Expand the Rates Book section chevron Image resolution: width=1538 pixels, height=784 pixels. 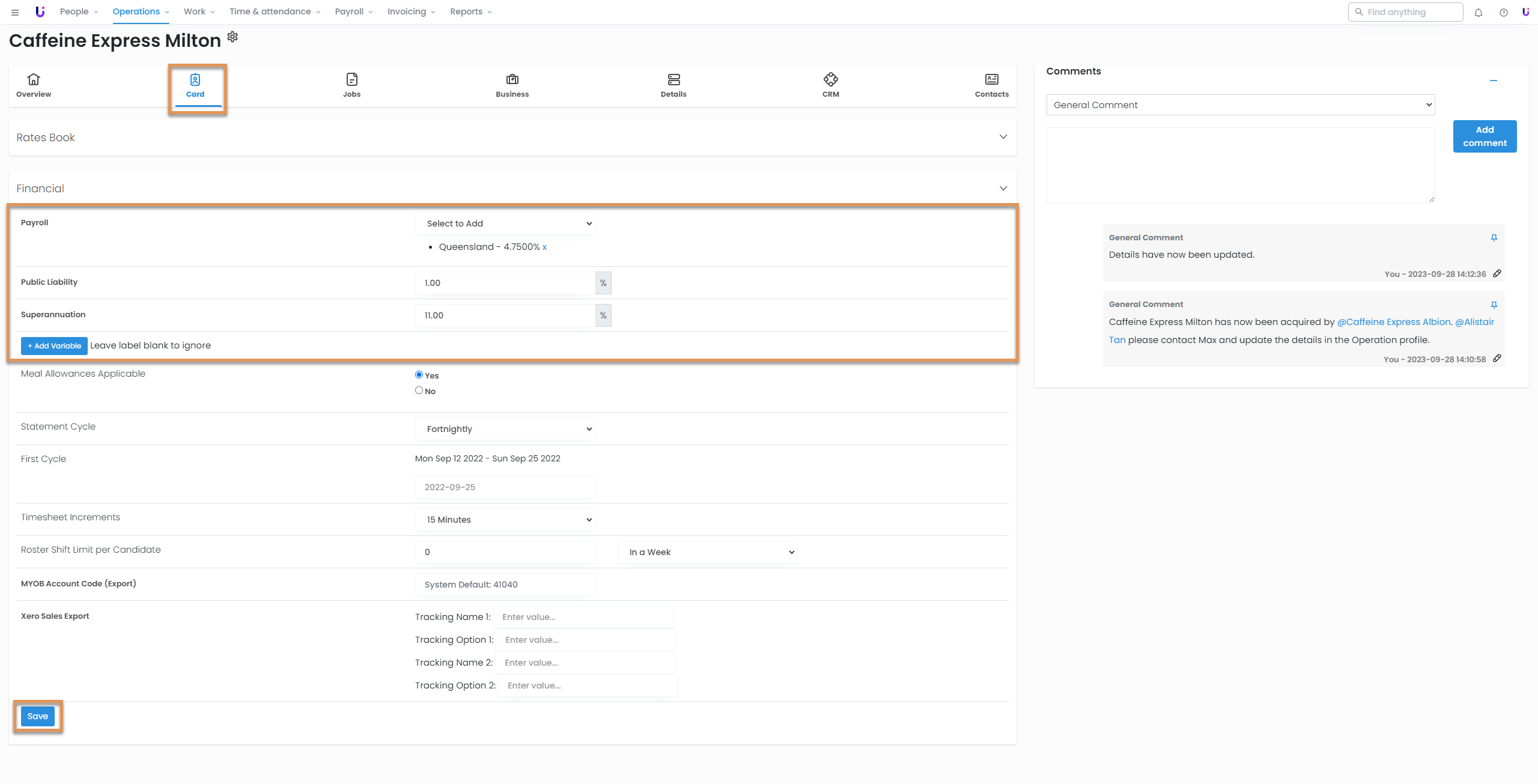tap(1003, 137)
